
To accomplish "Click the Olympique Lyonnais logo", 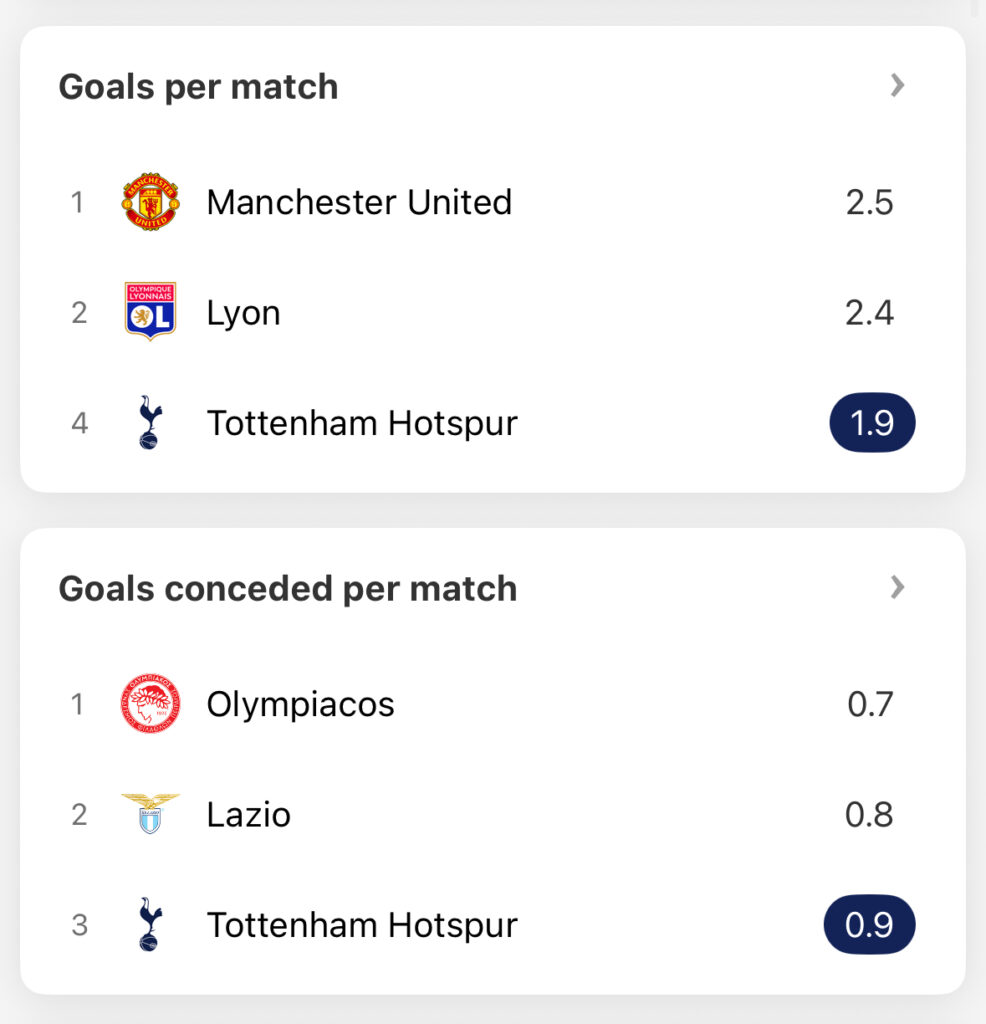I will (x=150, y=312).
